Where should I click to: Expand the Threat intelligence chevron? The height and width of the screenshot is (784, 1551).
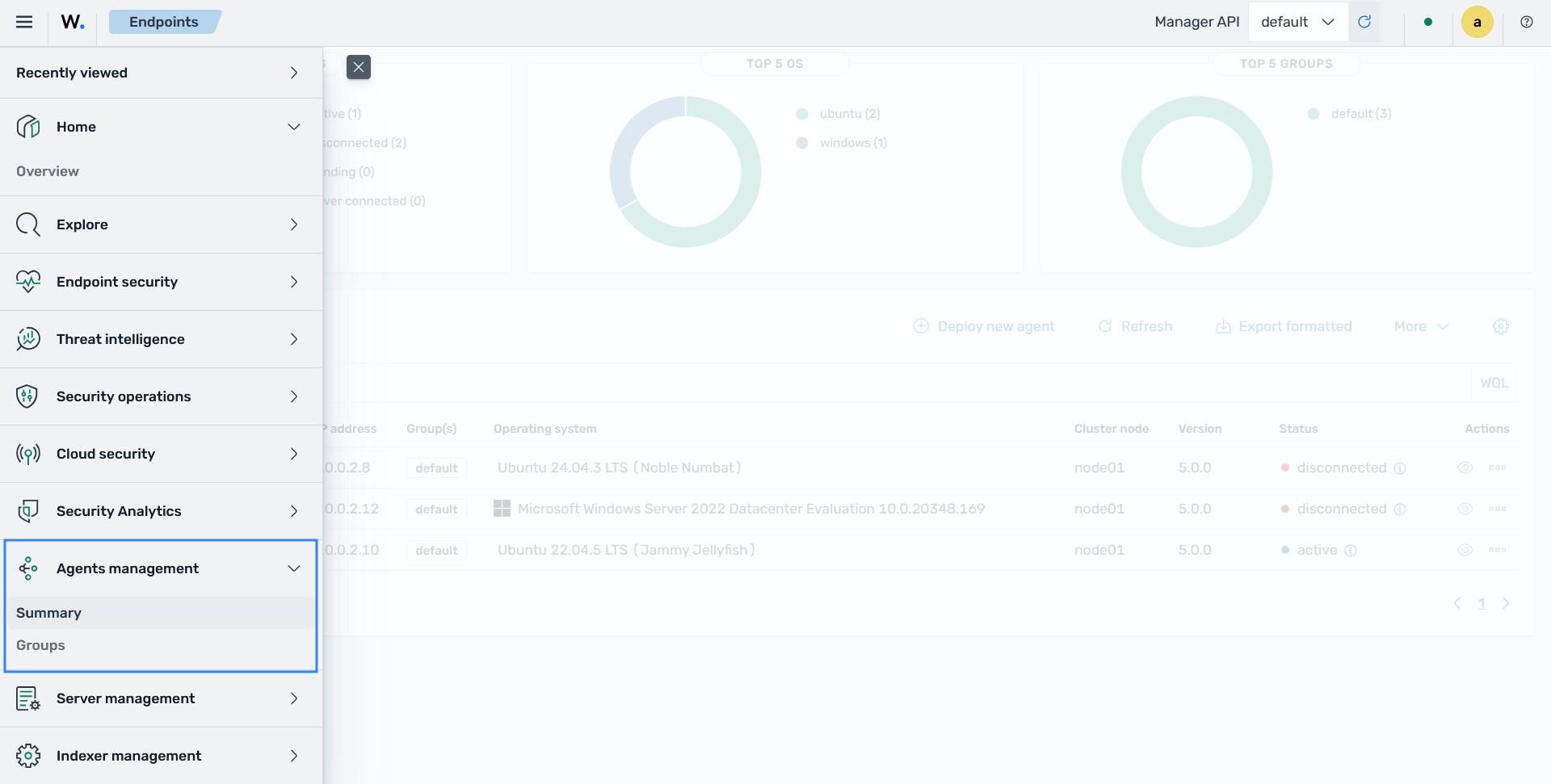pos(294,339)
